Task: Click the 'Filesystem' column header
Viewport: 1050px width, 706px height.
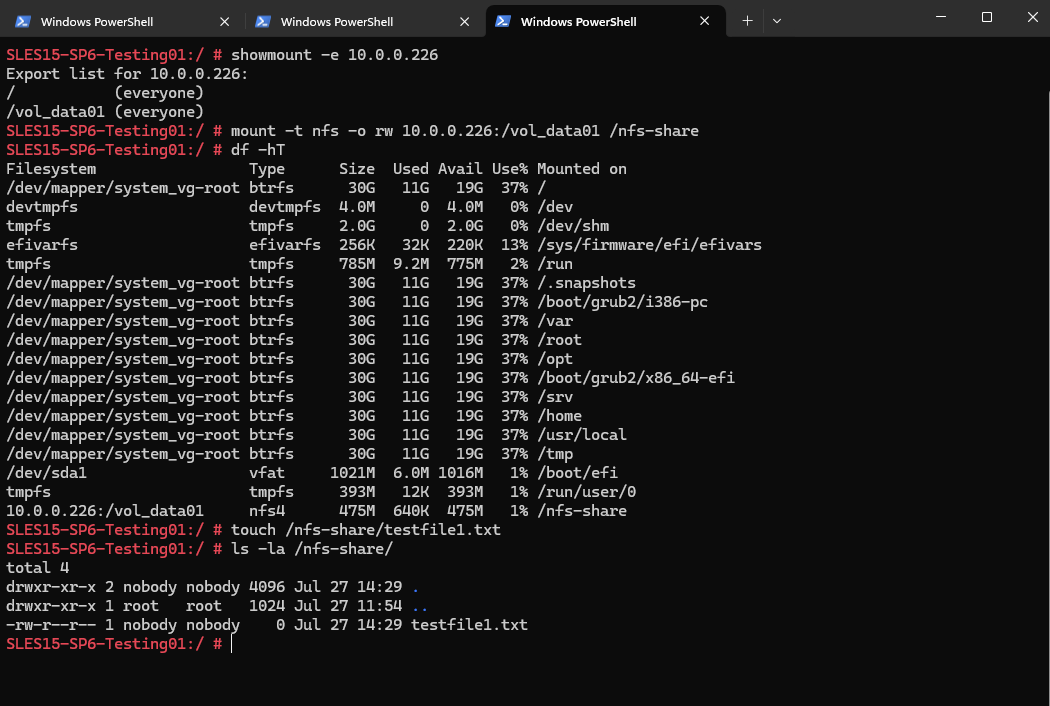Action: tap(51, 169)
